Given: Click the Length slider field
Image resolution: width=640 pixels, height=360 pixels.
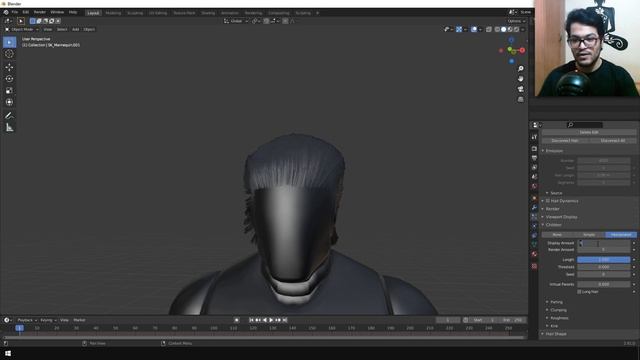Looking at the screenshot, I should tap(604, 260).
